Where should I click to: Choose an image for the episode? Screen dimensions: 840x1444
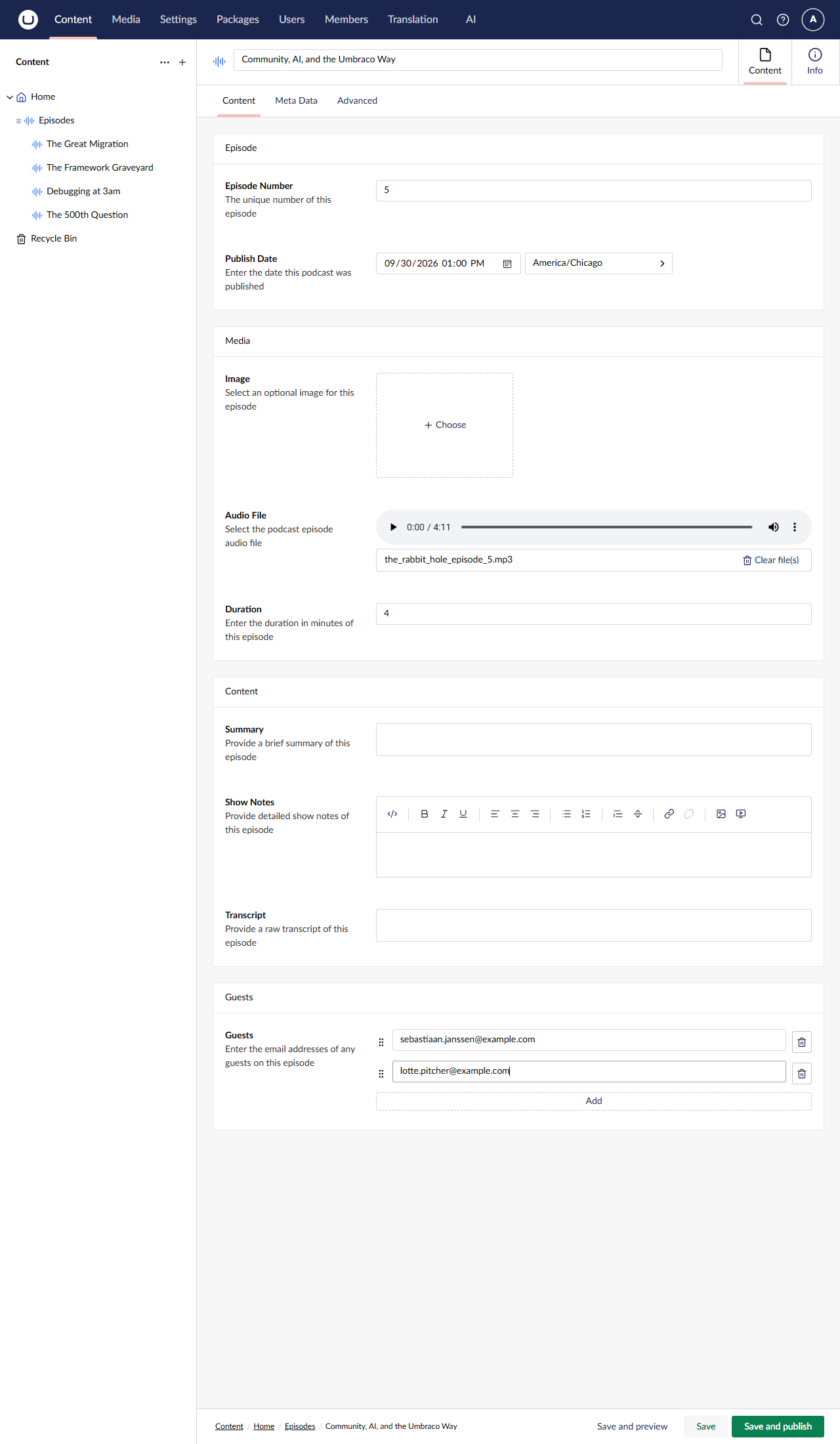point(444,425)
